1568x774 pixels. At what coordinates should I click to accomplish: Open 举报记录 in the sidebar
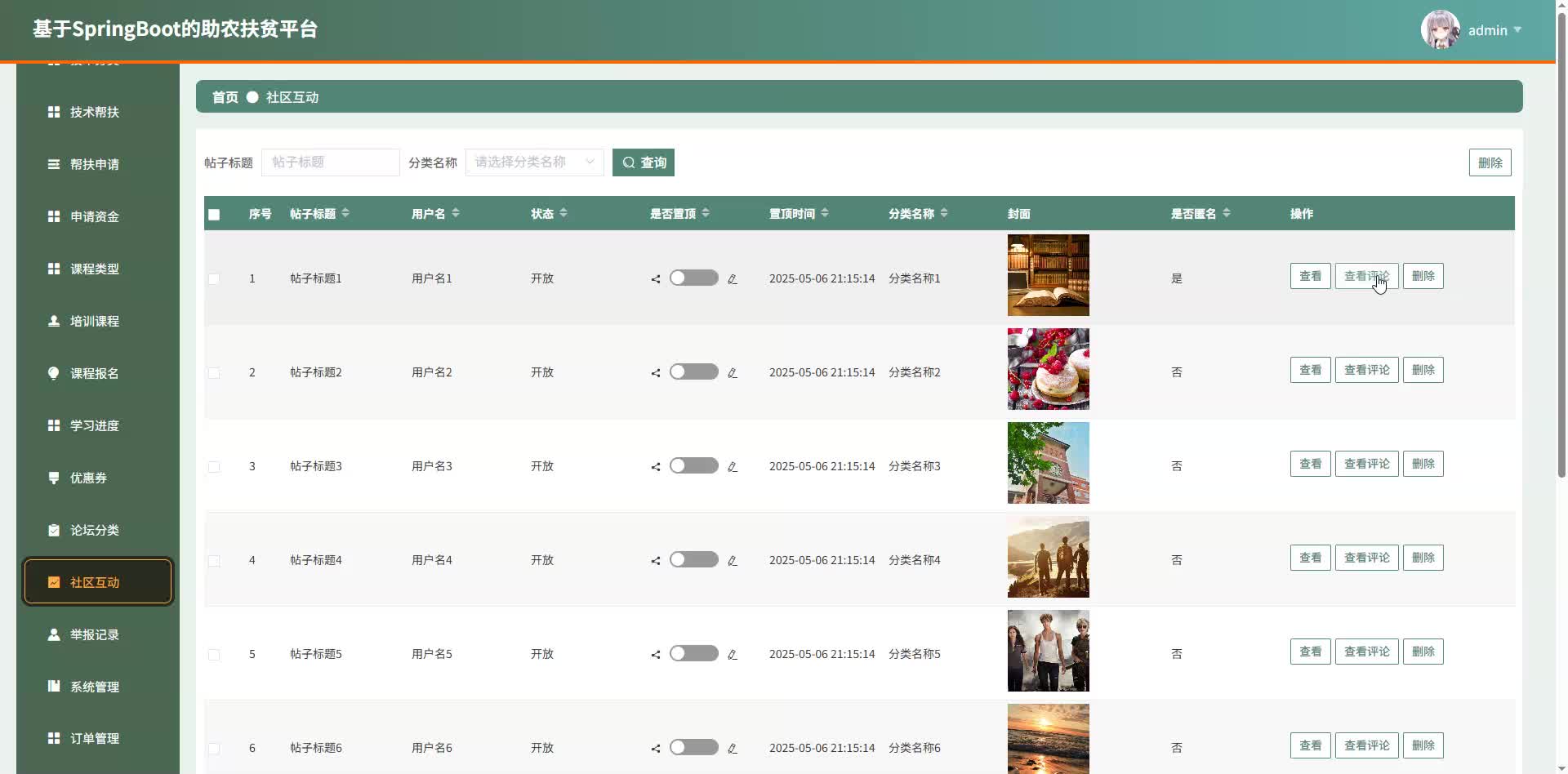click(95, 634)
